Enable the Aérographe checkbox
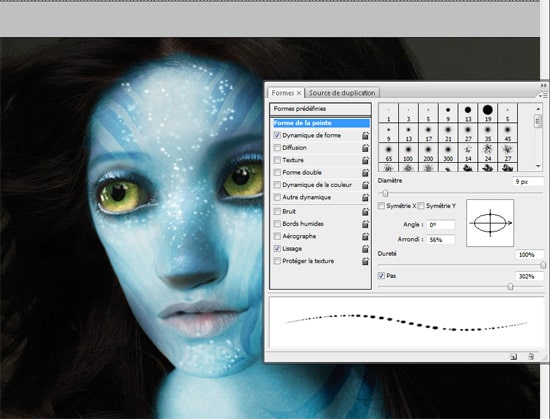The image size is (550, 419). pos(277,236)
